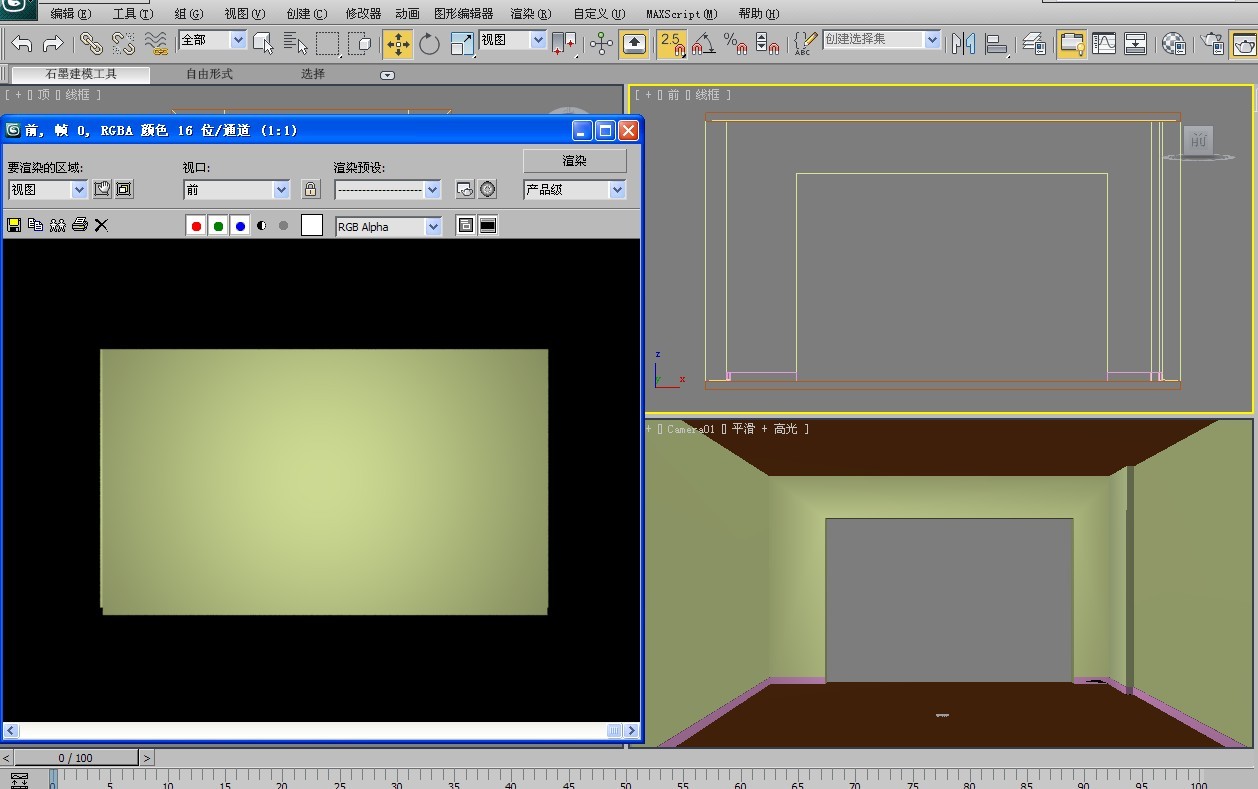
Task: Switch to the 自由形式 ribbon tab
Action: 209,74
